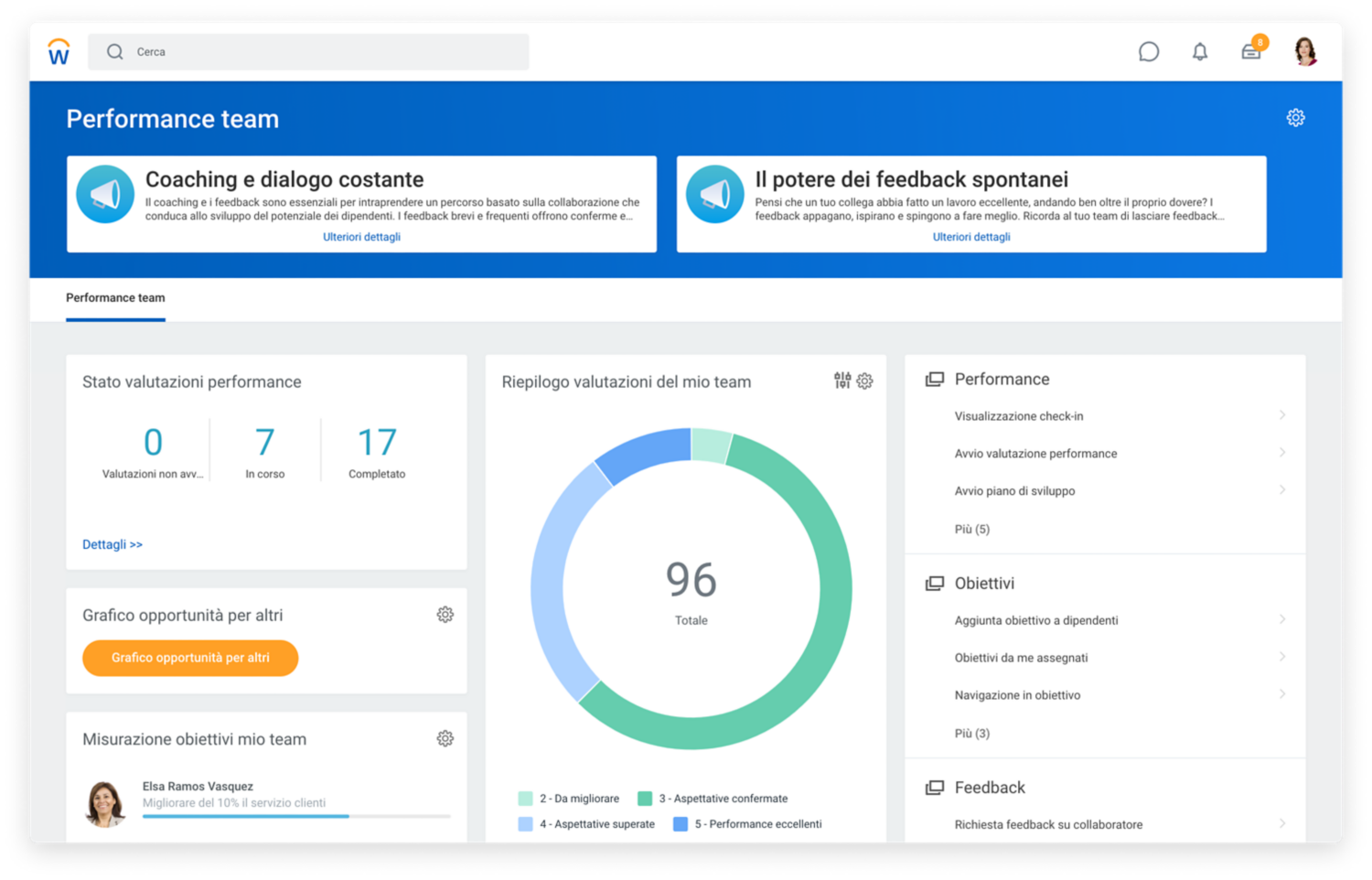Open Ulteriori dettagli under Coaching card
Viewport: 1372px width, 880px height.
point(361,237)
